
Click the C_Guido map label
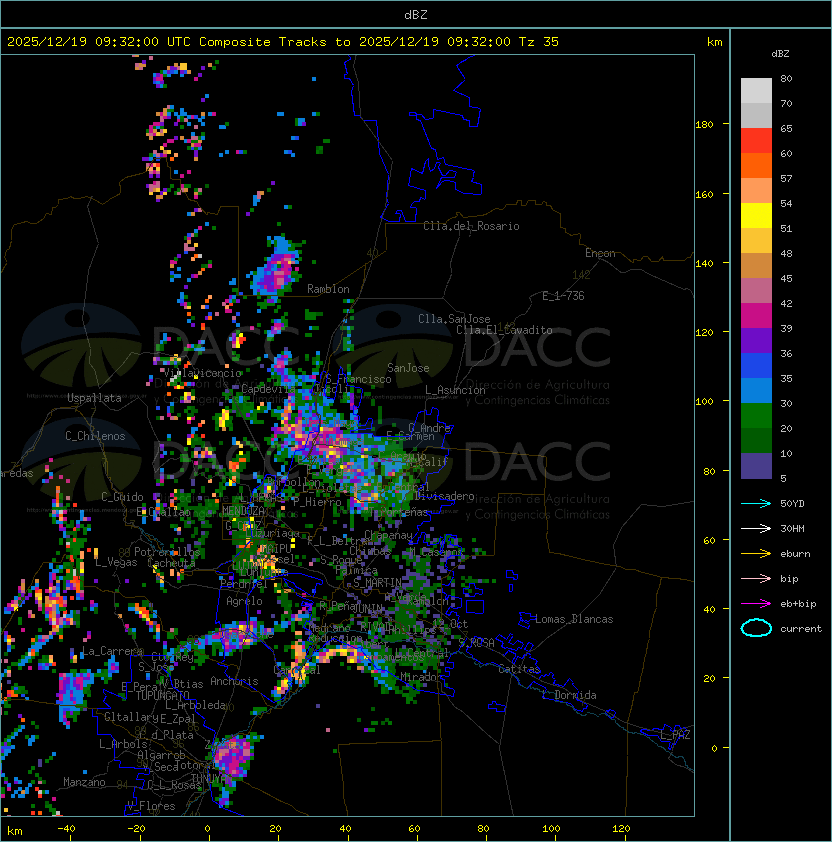point(122,497)
